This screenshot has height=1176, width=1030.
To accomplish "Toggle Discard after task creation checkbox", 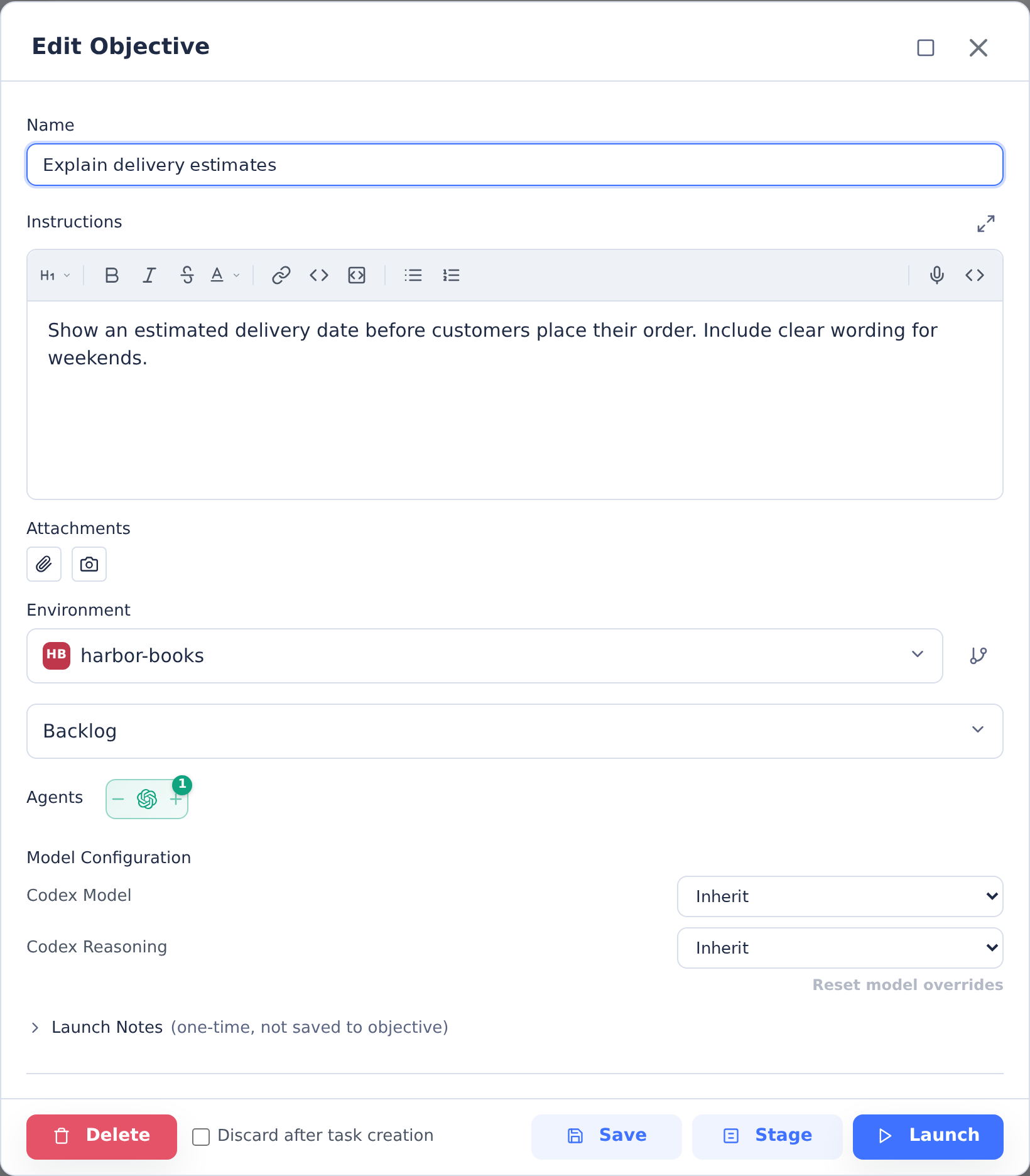I will [x=201, y=1137].
